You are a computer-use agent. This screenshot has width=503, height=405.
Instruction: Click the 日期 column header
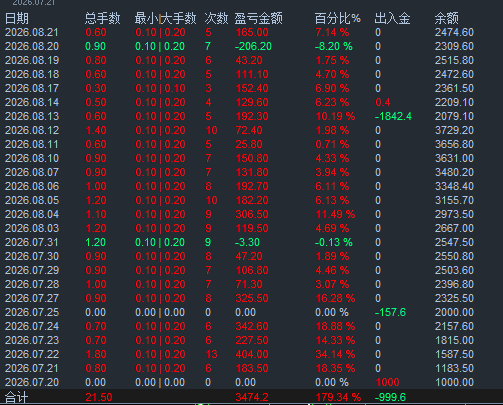point(17,18)
